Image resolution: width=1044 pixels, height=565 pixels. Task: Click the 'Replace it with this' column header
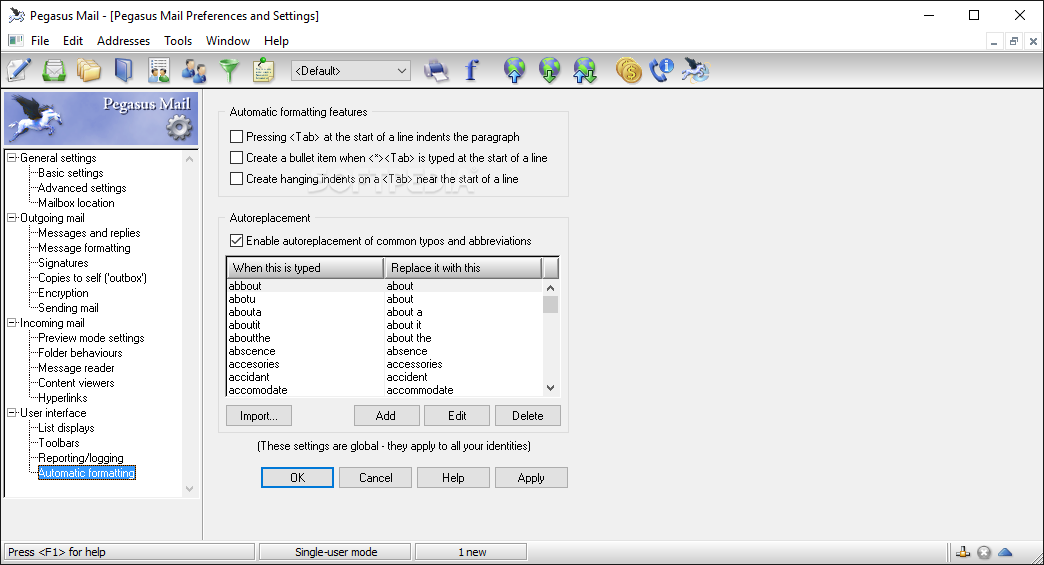coord(463,268)
